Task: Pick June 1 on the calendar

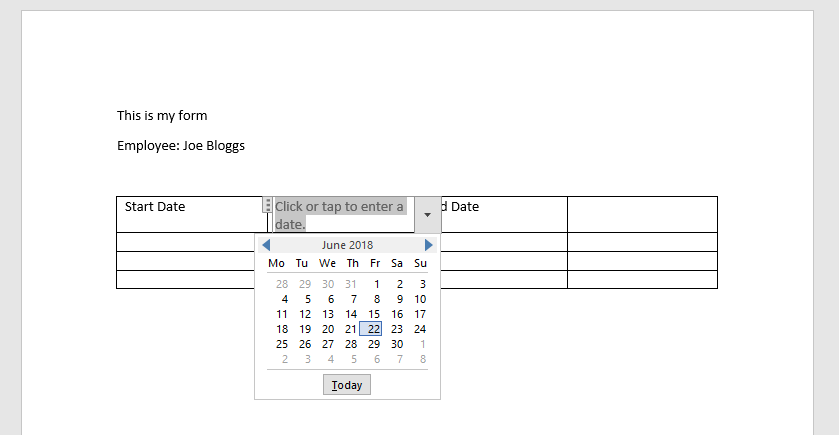Action: click(x=377, y=284)
